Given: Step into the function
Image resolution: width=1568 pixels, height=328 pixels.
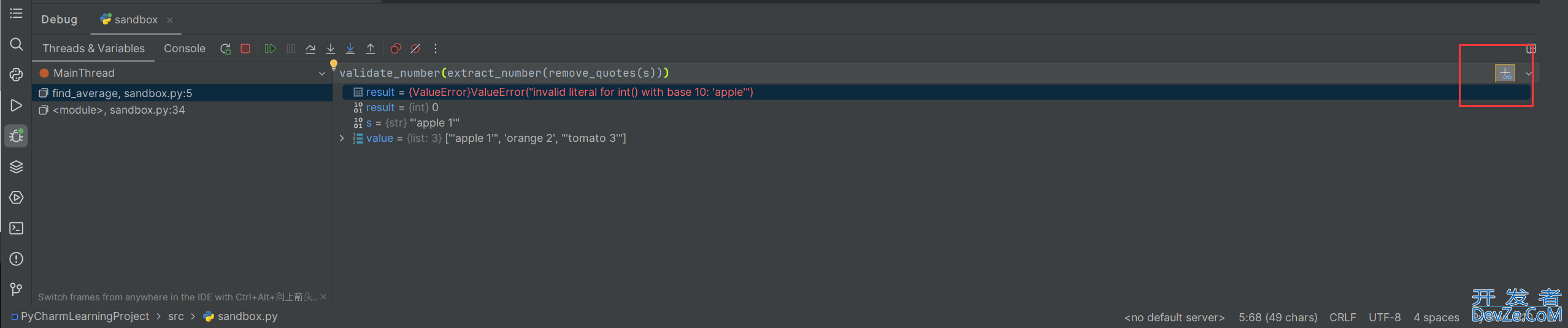Looking at the screenshot, I should (x=331, y=49).
